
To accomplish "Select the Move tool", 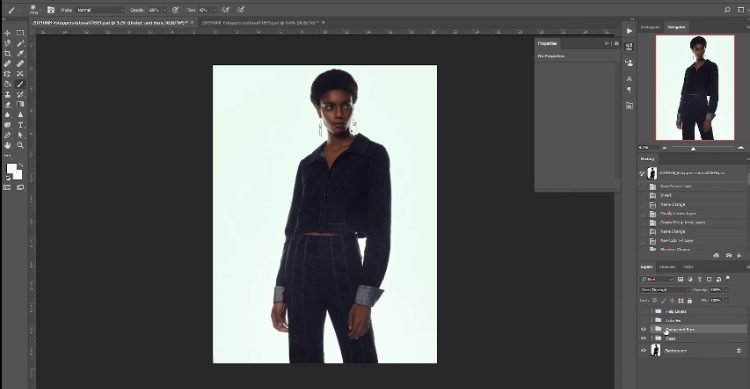I will (x=7, y=33).
